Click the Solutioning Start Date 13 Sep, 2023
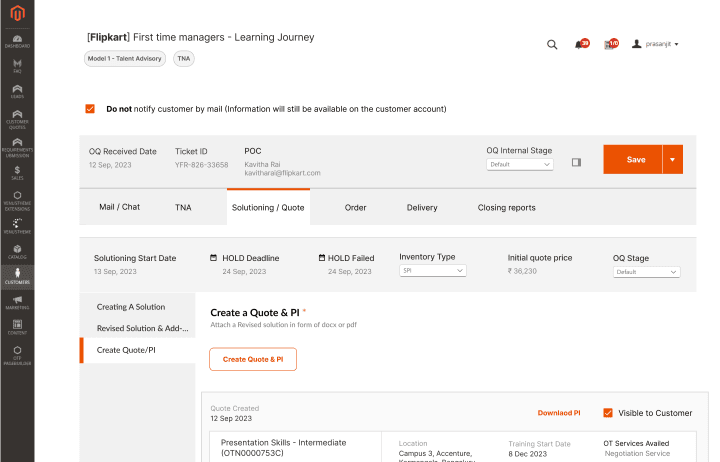Screen dimensions: 720x462 [115, 271]
